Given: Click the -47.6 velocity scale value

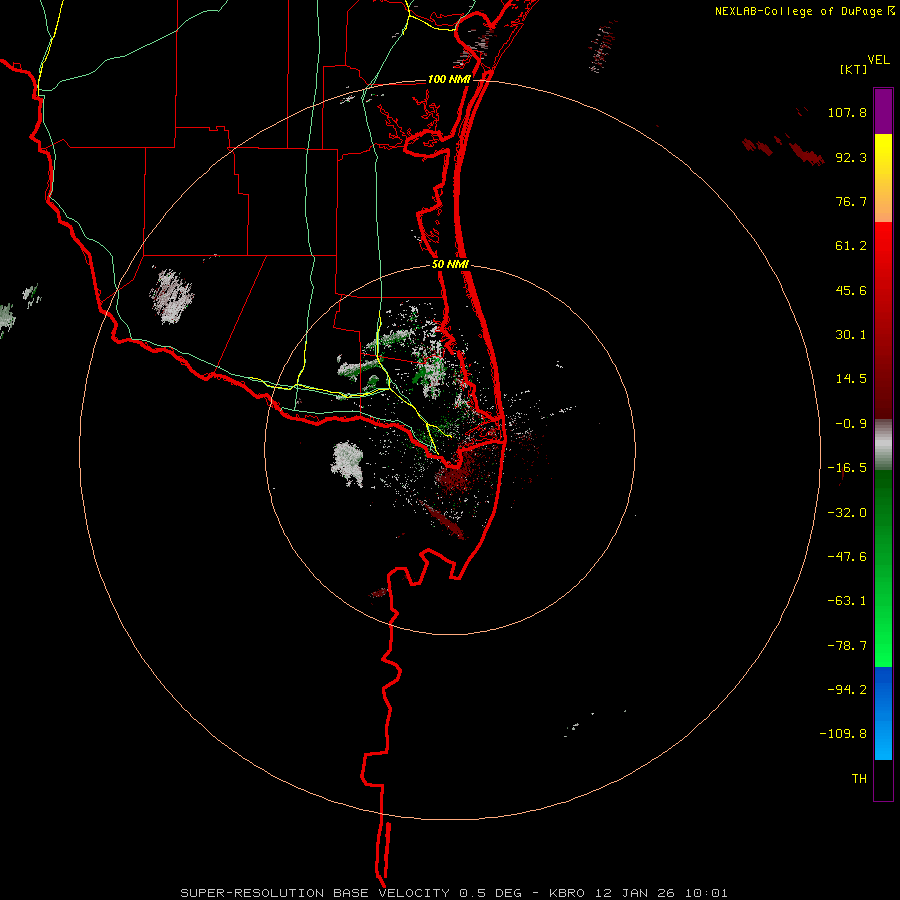Looking at the screenshot, I should pyautogui.click(x=847, y=557).
